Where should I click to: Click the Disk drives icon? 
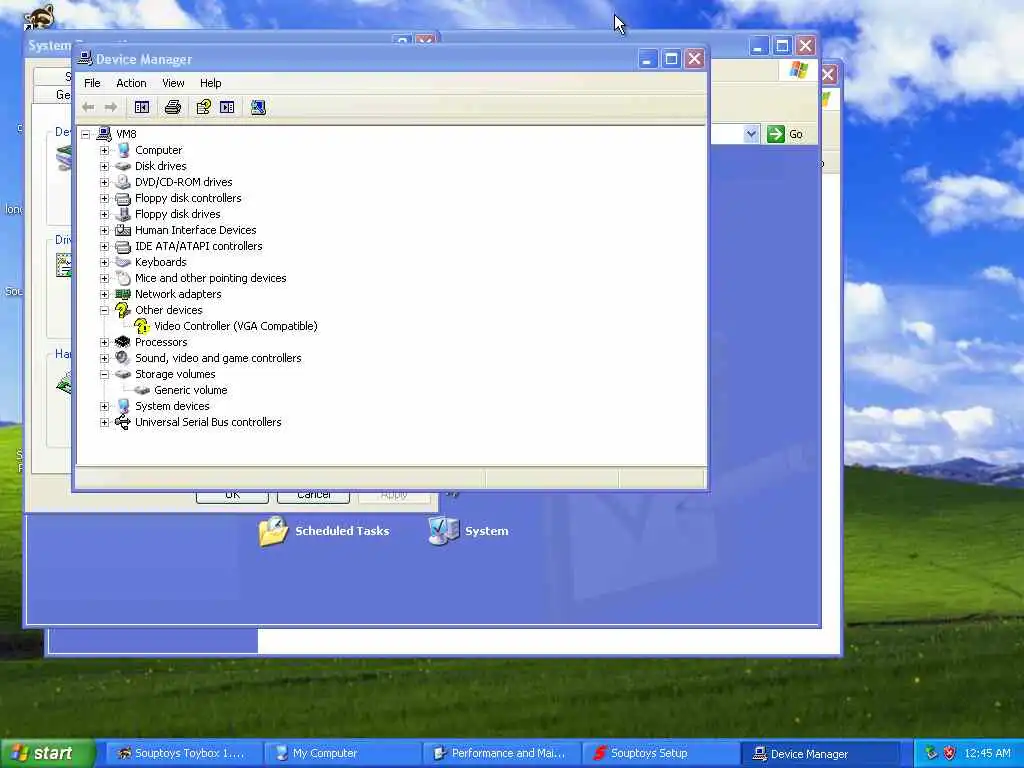click(123, 166)
